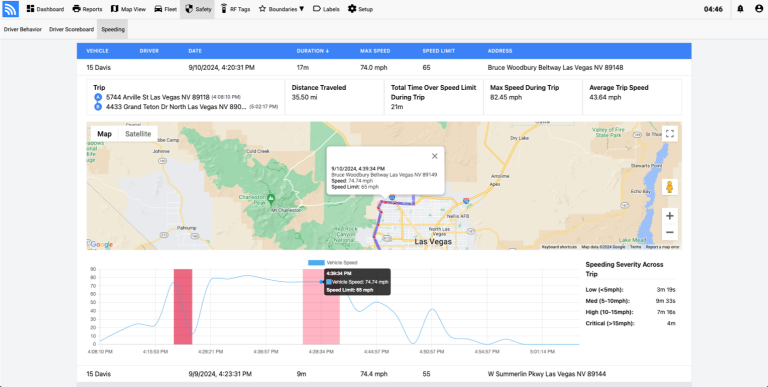Click the Street View pegman icon
The height and width of the screenshot is (387, 768).
(x=670, y=187)
